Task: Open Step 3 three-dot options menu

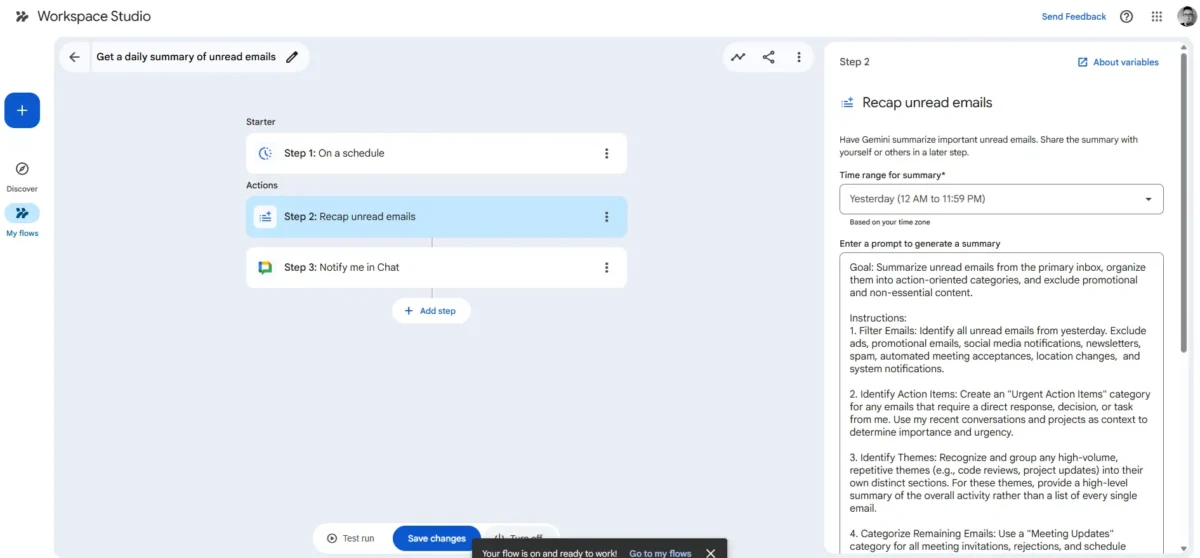Action: (x=606, y=267)
